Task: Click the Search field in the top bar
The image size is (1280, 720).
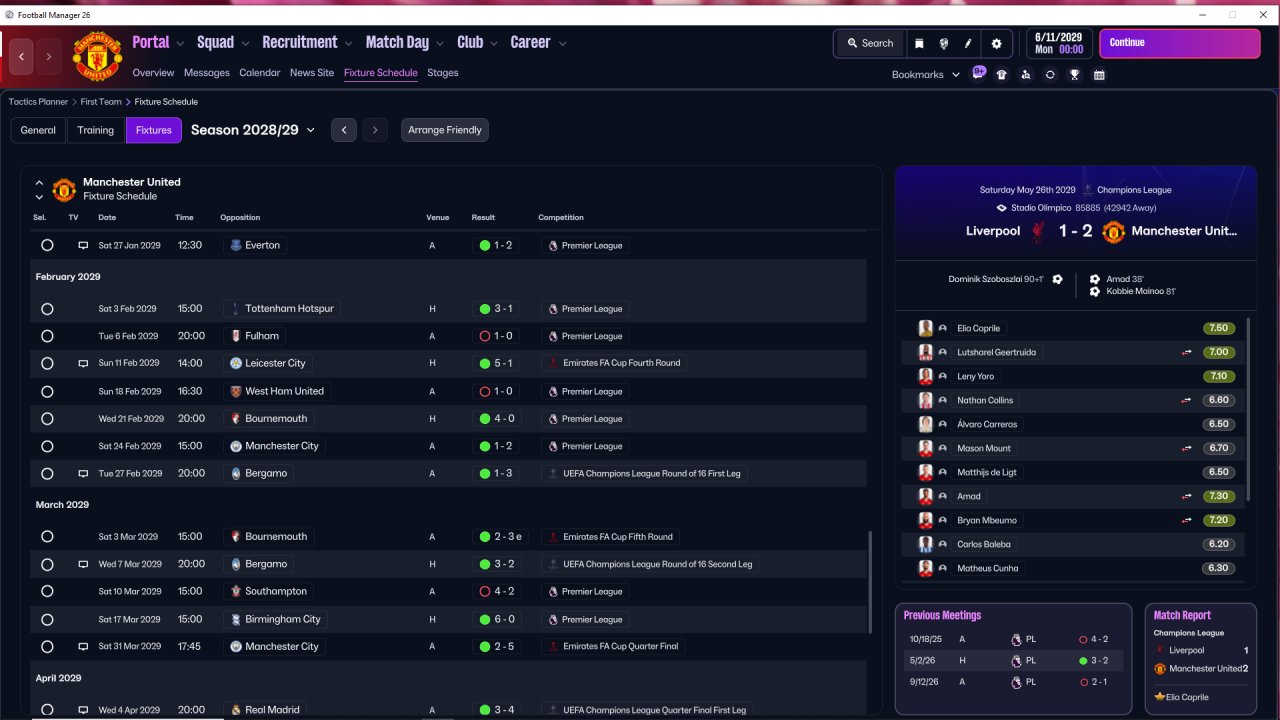Action: coord(869,43)
